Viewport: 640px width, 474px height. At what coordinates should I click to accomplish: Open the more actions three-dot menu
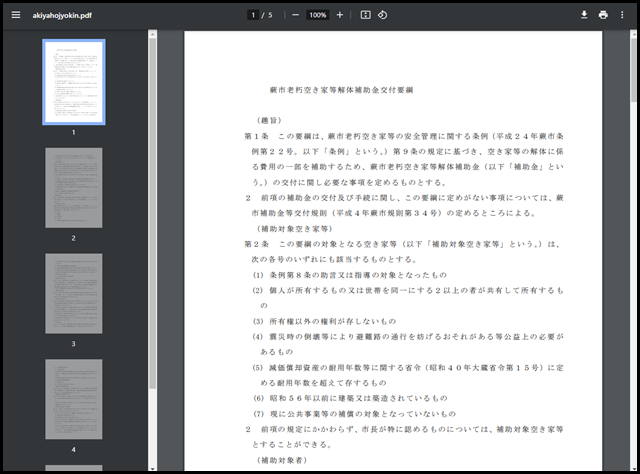coord(622,15)
